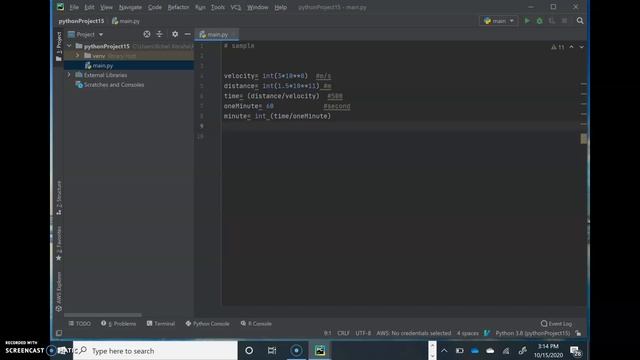
Task: Click the OneDrive cloud icon in system tray
Action: tap(475, 351)
